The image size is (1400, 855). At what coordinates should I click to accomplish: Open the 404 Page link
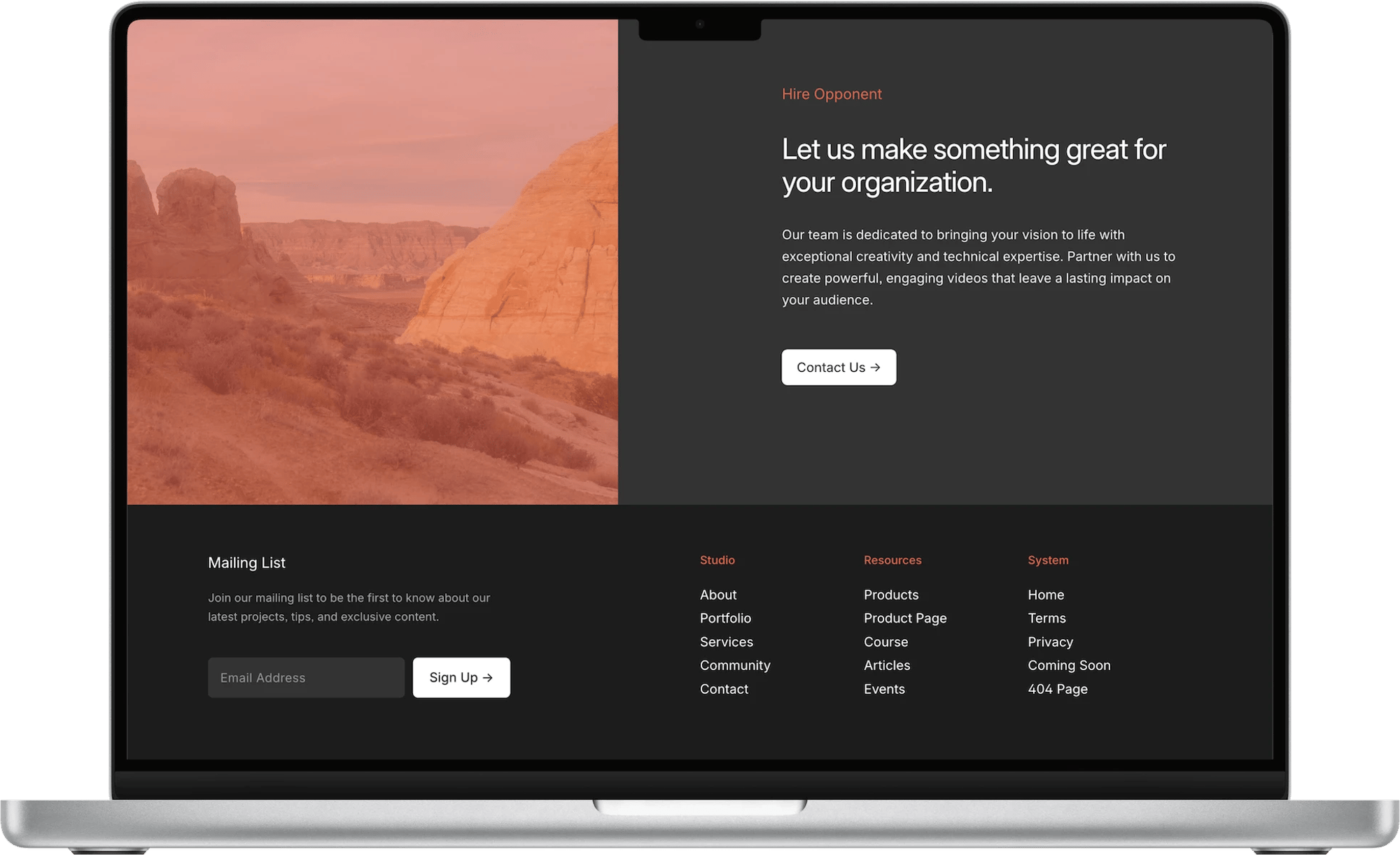click(1058, 689)
